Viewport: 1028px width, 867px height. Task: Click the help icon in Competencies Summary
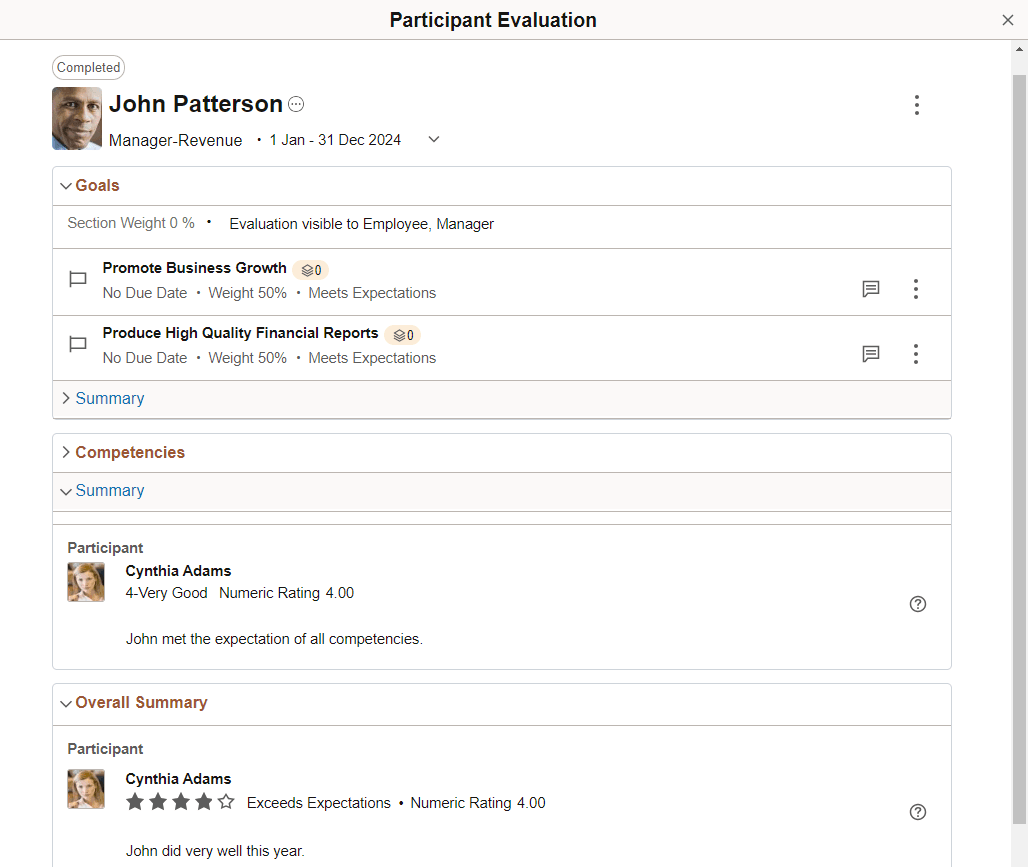pos(917,604)
